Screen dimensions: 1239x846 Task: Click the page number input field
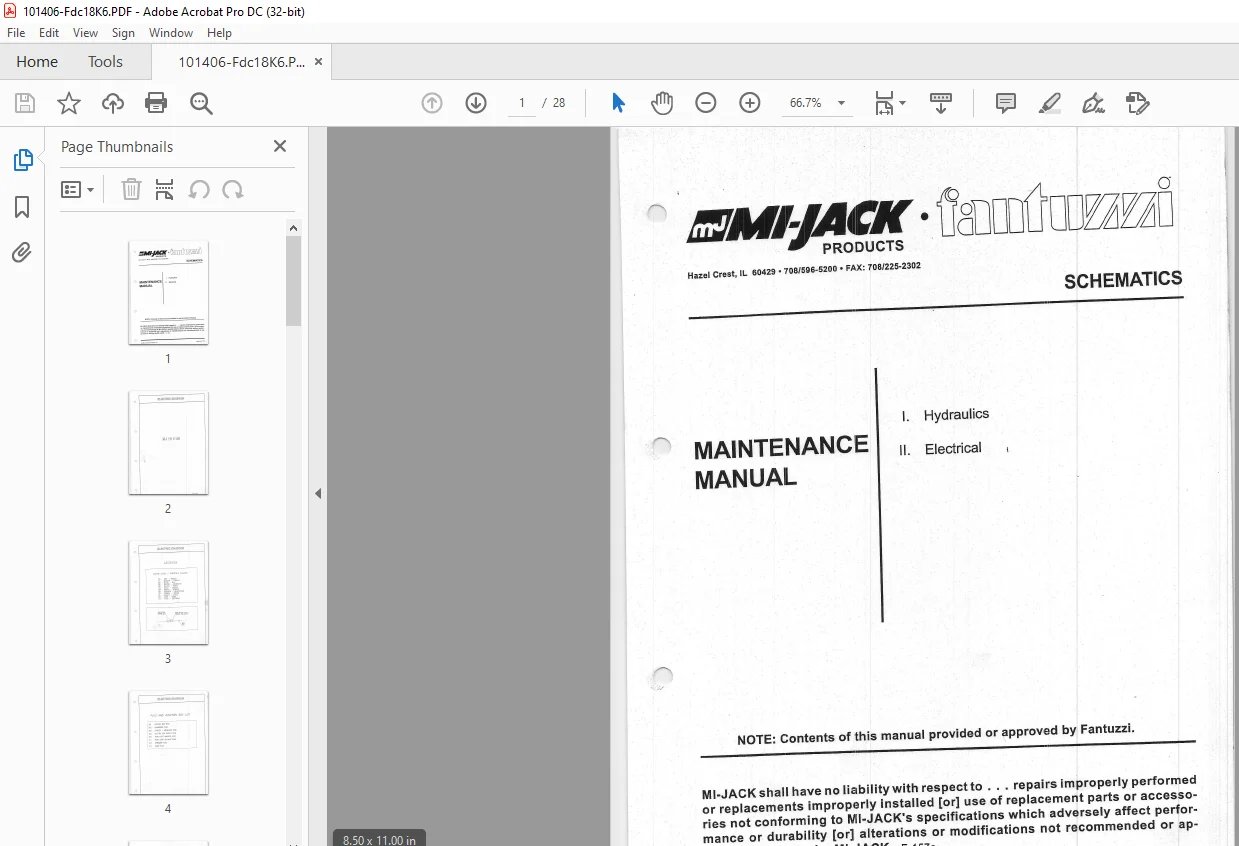[522, 103]
